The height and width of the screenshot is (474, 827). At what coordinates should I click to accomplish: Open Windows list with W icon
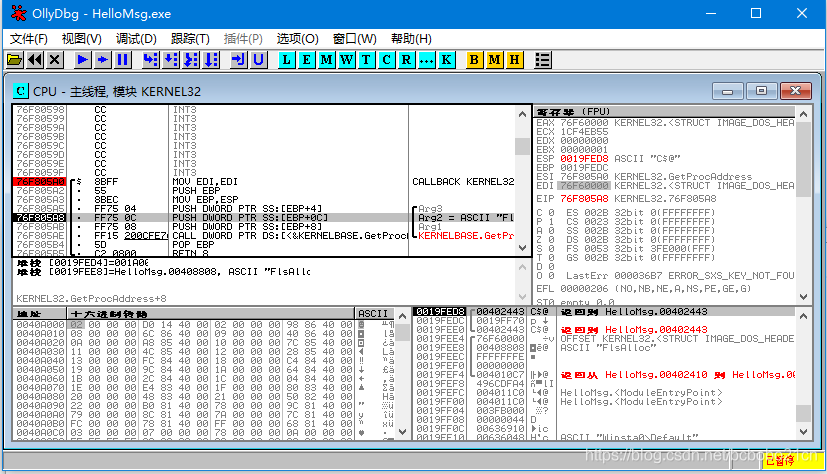tap(346, 60)
